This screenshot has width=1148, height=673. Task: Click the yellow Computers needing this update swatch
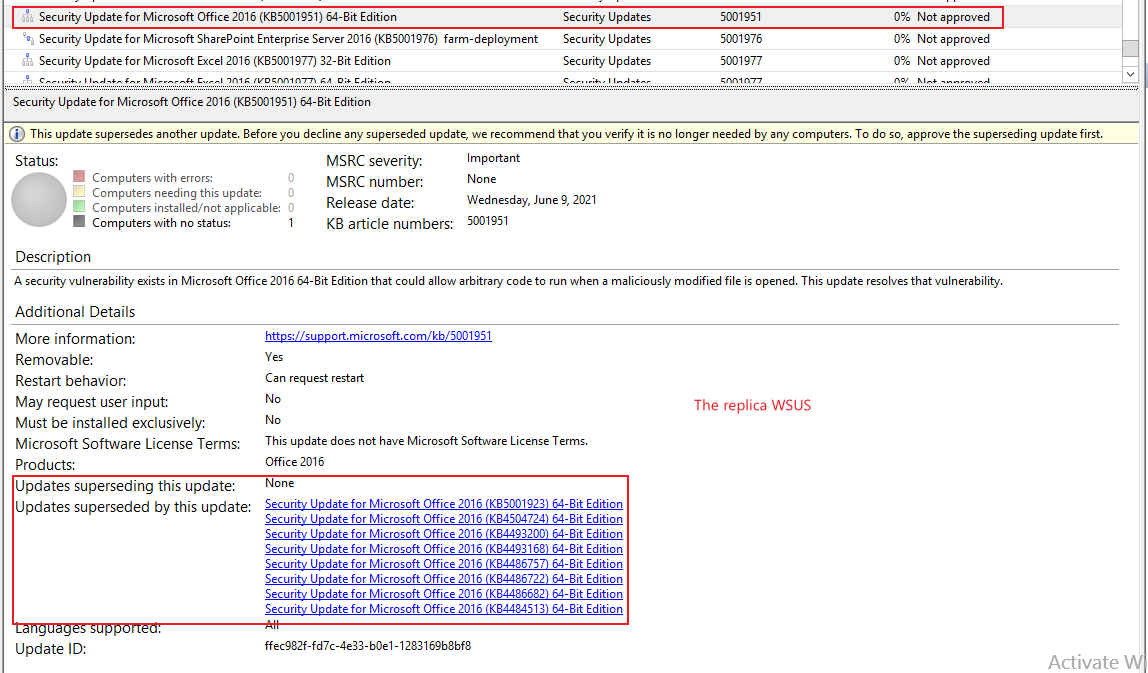[x=78, y=192]
